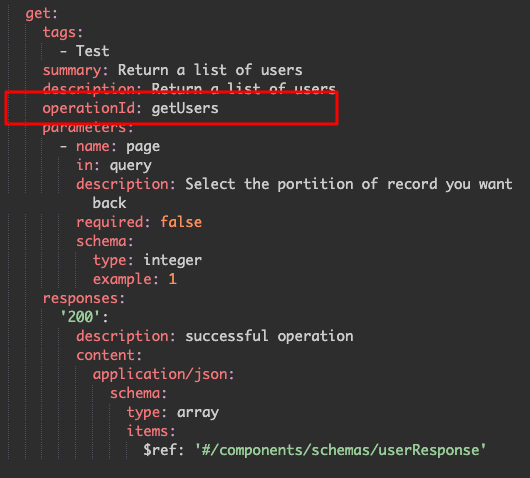Click 'schema:' under application/json
The height and width of the screenshot is (478, 530).
[139, 393]
